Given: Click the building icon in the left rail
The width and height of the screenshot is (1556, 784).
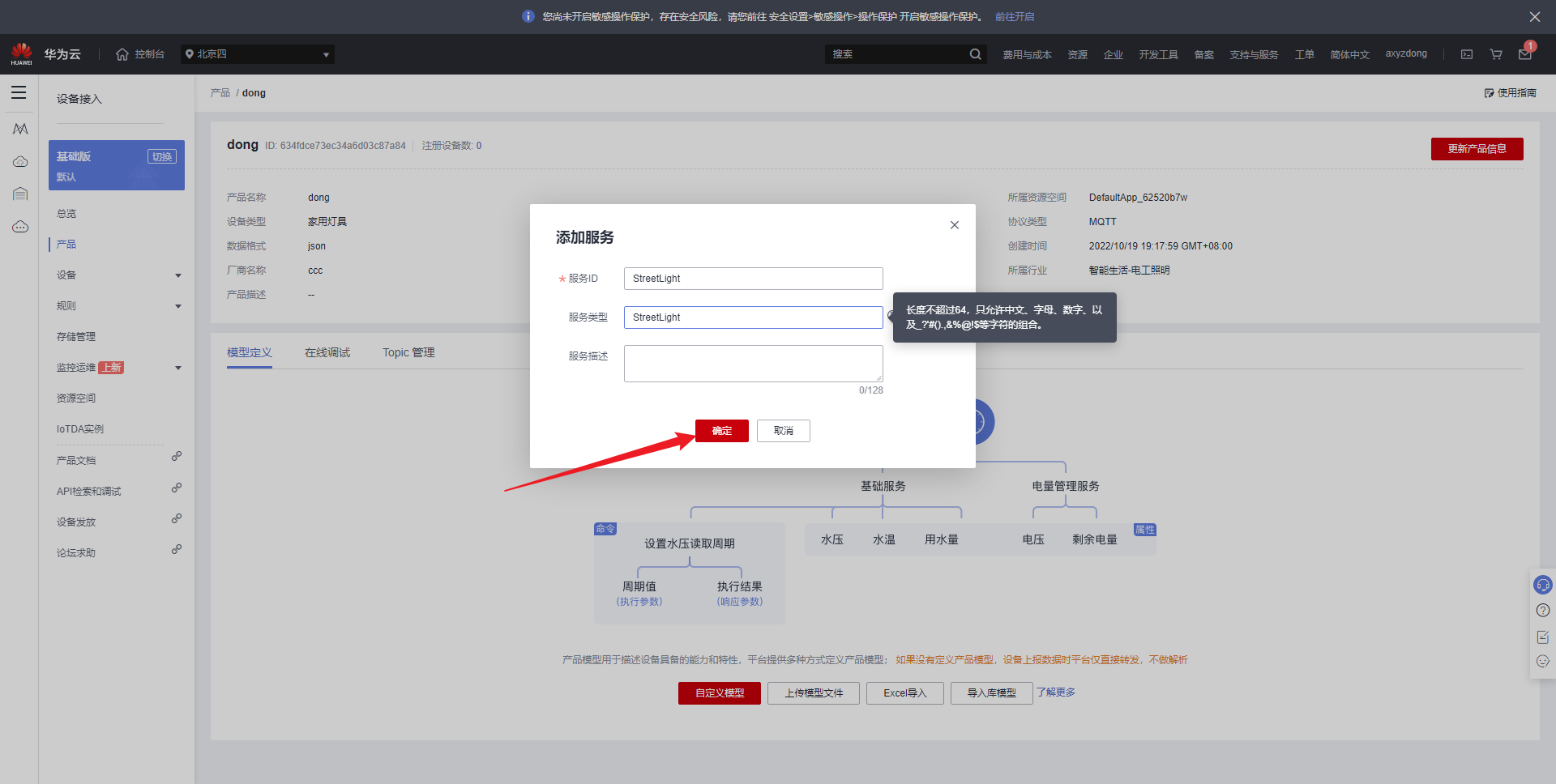Looking at the screenshot, I should coord(20,194).
